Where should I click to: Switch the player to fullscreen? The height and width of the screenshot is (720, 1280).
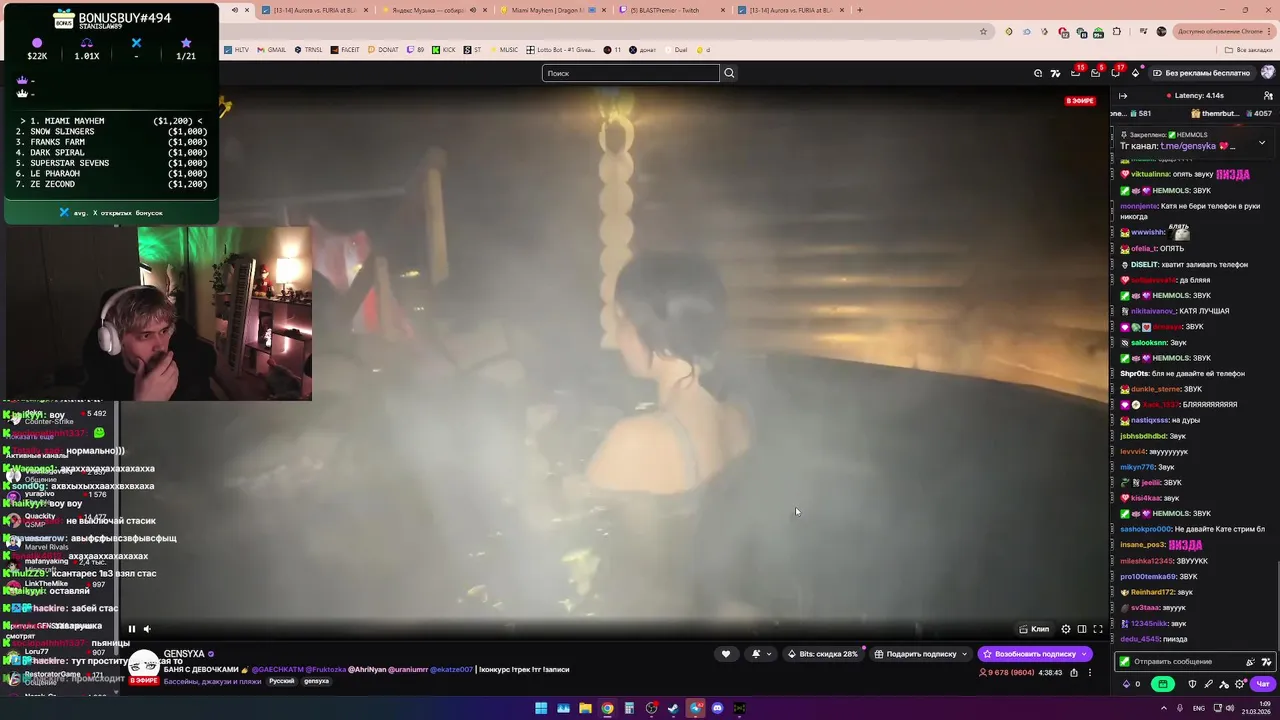1097,629
